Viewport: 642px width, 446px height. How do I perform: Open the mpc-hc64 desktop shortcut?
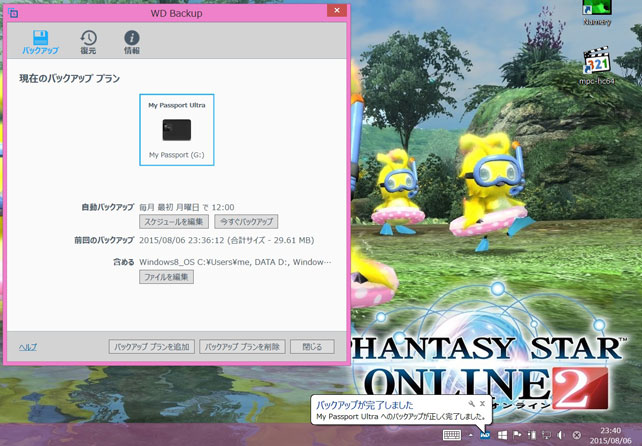(x=597, y=67)
